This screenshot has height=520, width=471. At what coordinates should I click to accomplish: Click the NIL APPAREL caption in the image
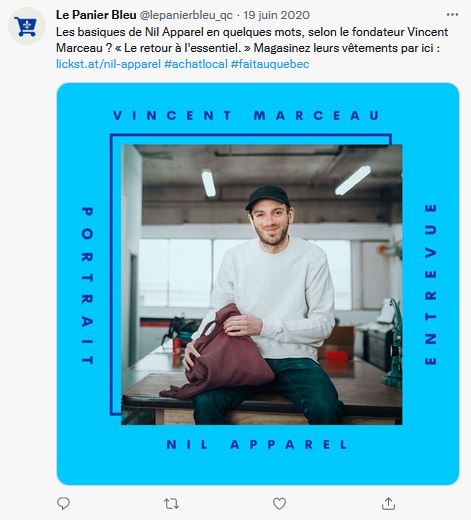pyautogui.click(x=257, y=445)
